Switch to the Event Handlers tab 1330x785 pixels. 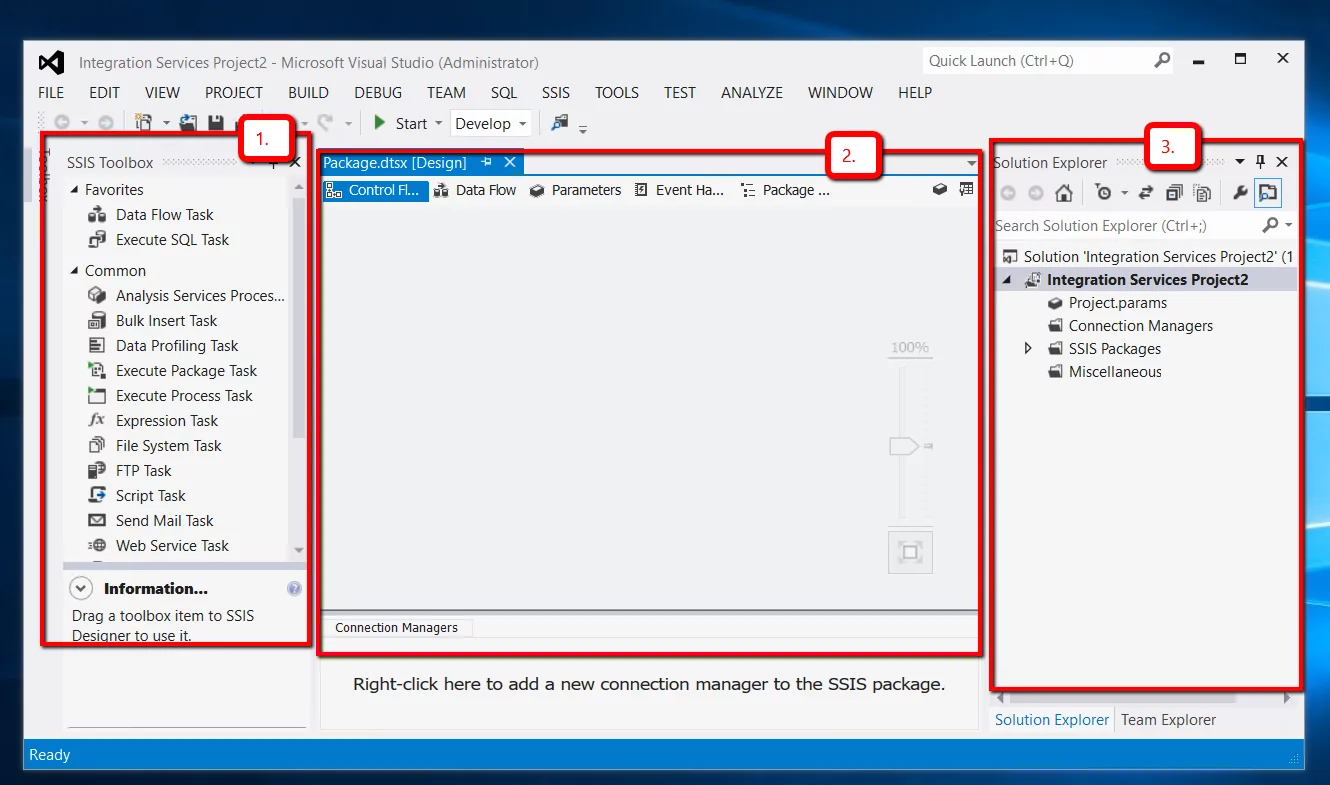tap(679, 190)
